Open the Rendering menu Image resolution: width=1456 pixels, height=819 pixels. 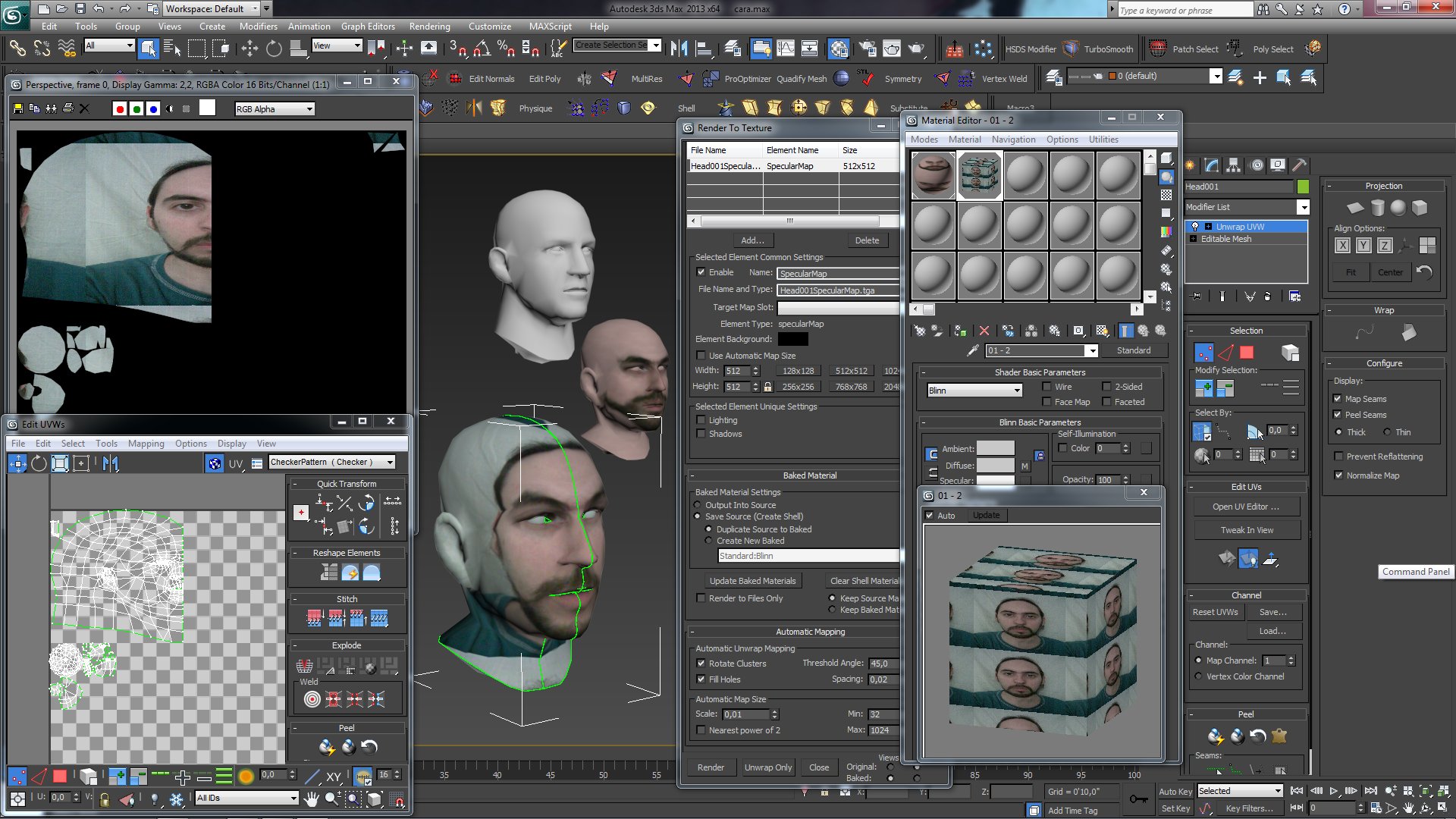click(429, 27)
